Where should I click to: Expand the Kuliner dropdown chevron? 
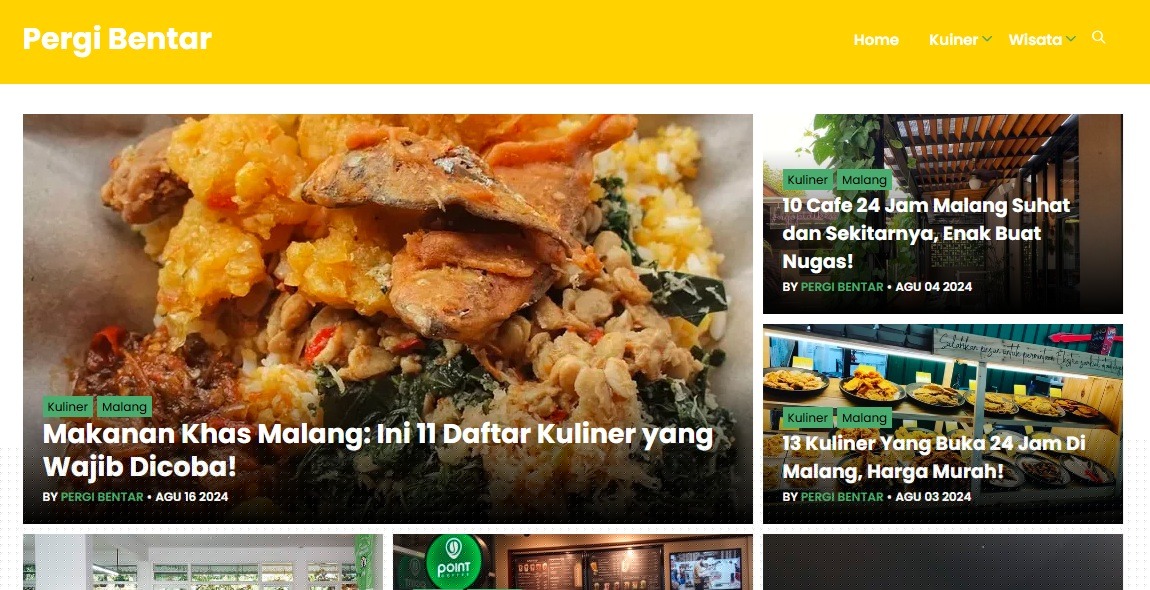pos(987,39)
